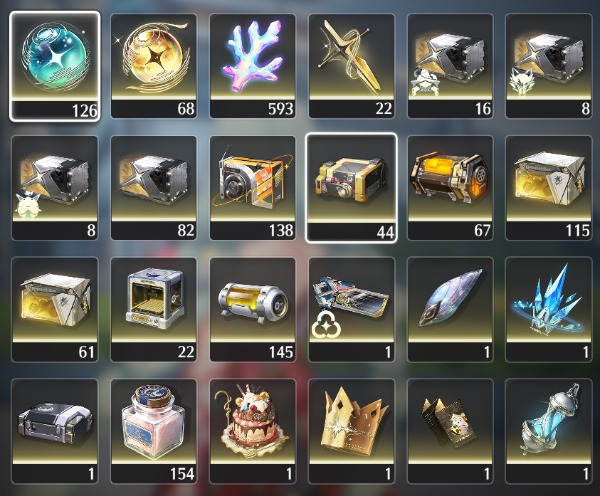This screenshot has width=600, height=496.
Task: Select the silver feather-shaped shell item
Action: coord(450,310)
